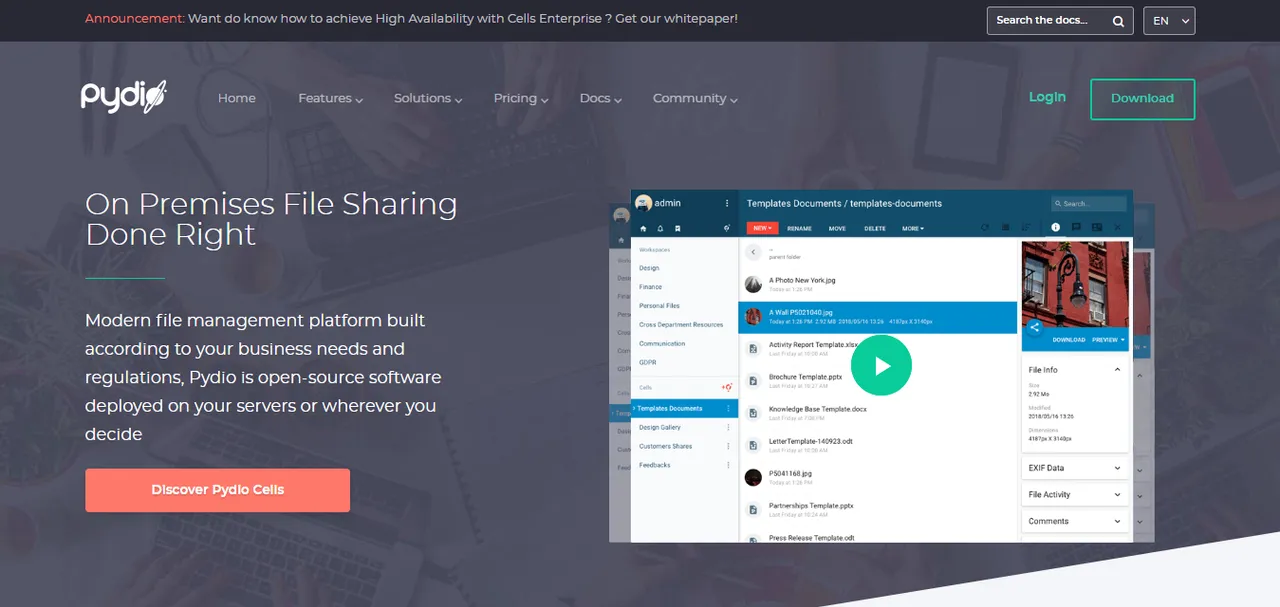This screenshot has width=1280, height=607.
Task: Select the A Wall P5021040.jpg row
Action: [x=878, y=316]
